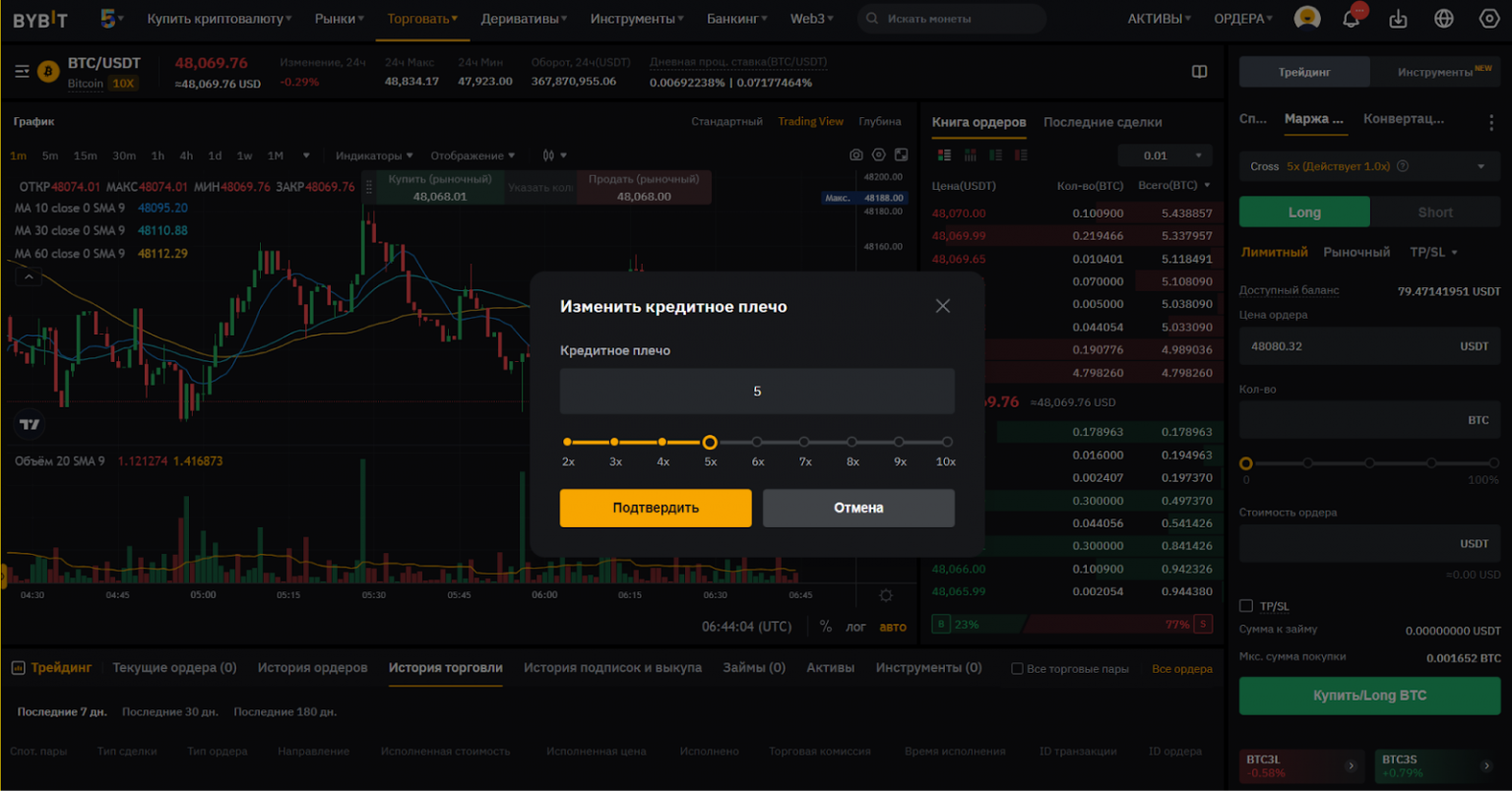
Task: Select the Конвертац... tab
Action: point(1404,118)
